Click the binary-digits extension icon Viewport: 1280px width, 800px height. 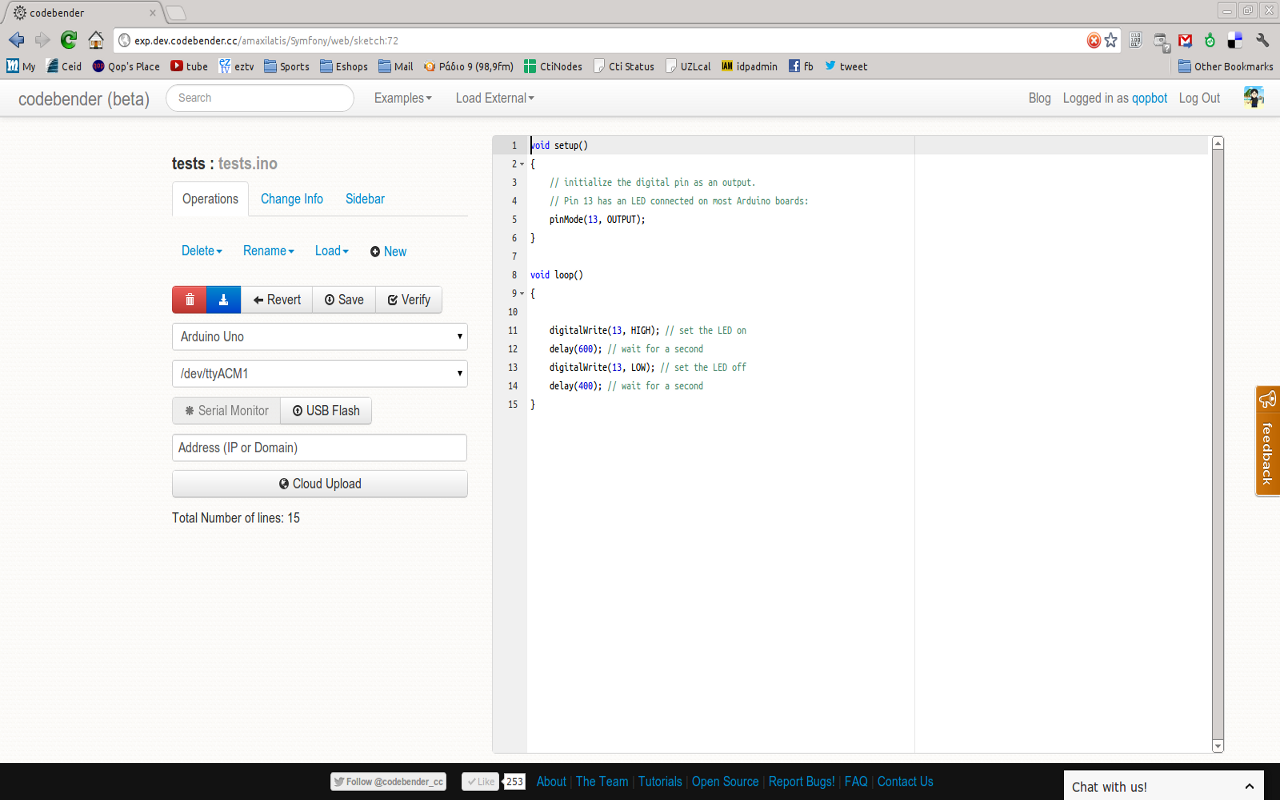[1136, 40]
